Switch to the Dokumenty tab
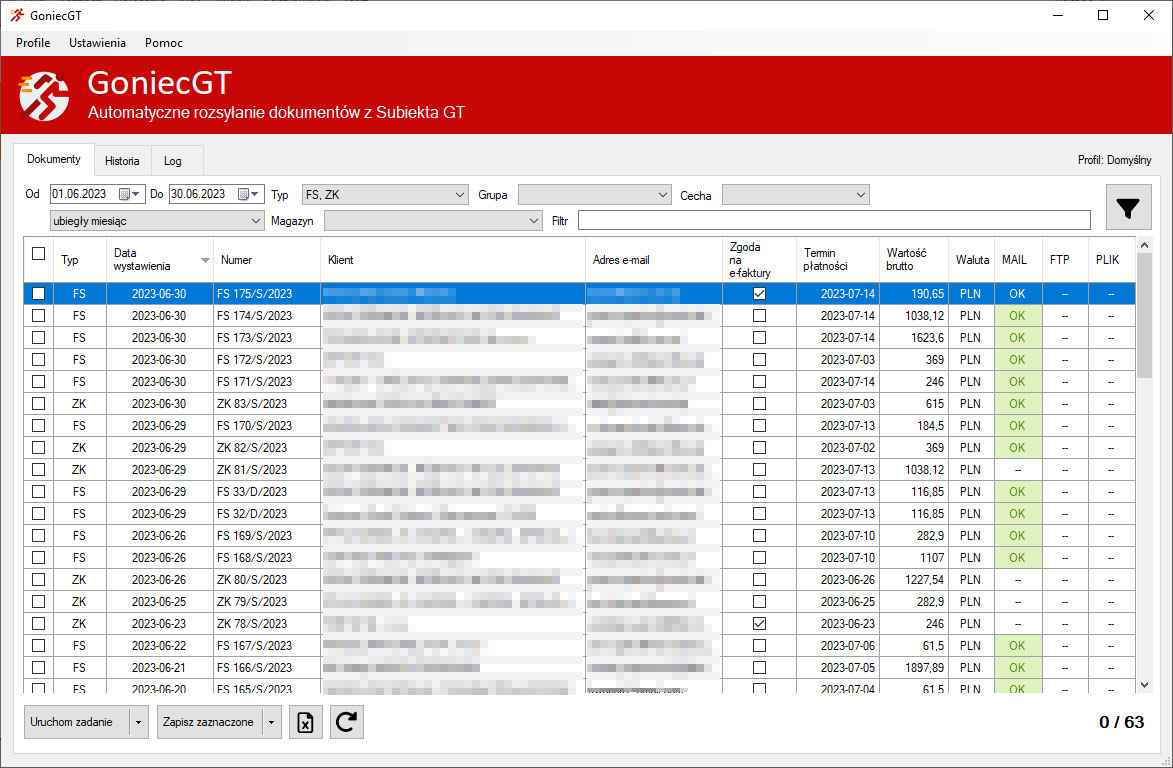Image resolution: width=1173 pixels, height=768 pixels. pyautogui.click(x=54, y=159)
